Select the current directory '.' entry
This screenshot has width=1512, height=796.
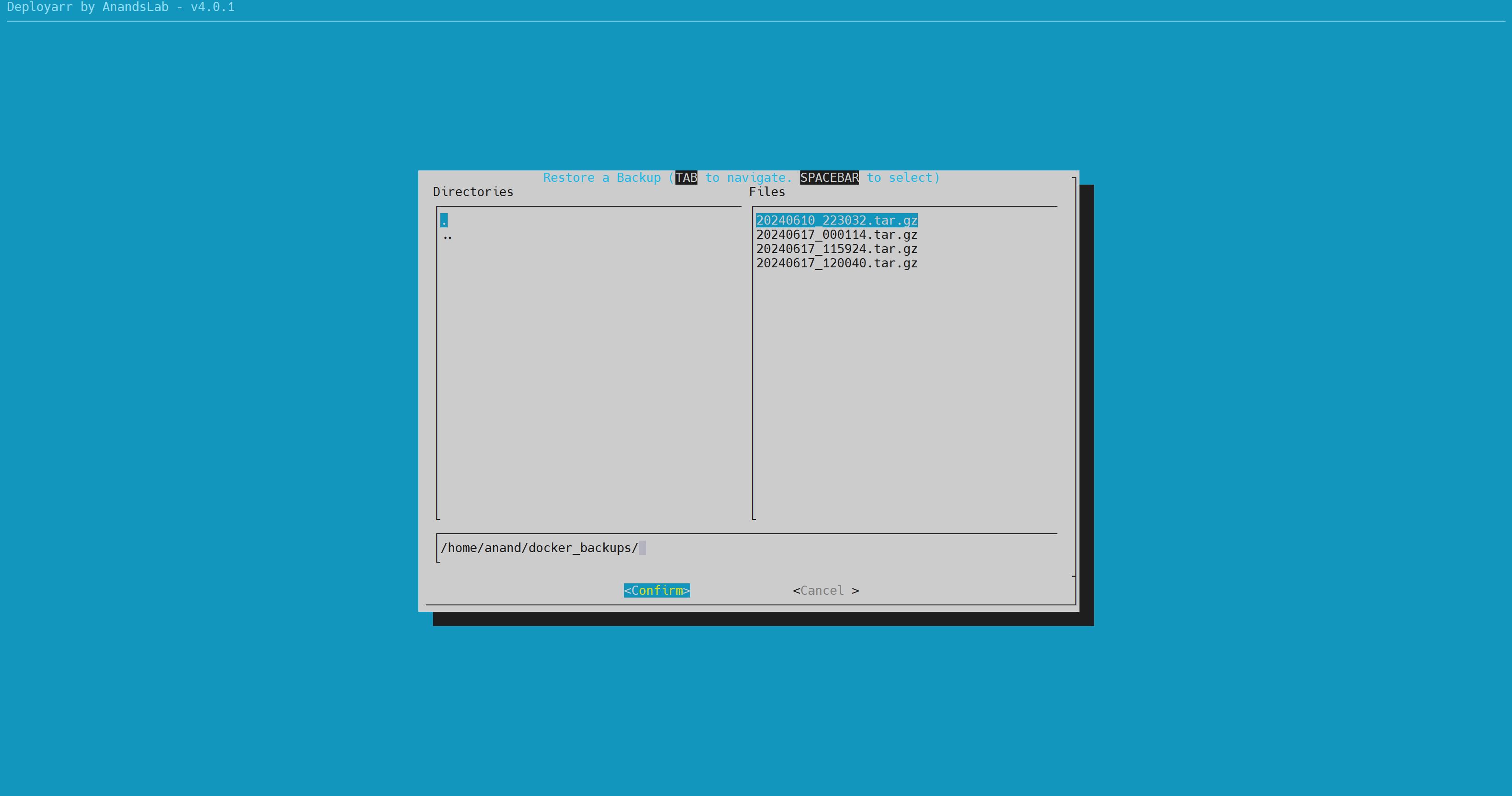click(x=444, y=221)
